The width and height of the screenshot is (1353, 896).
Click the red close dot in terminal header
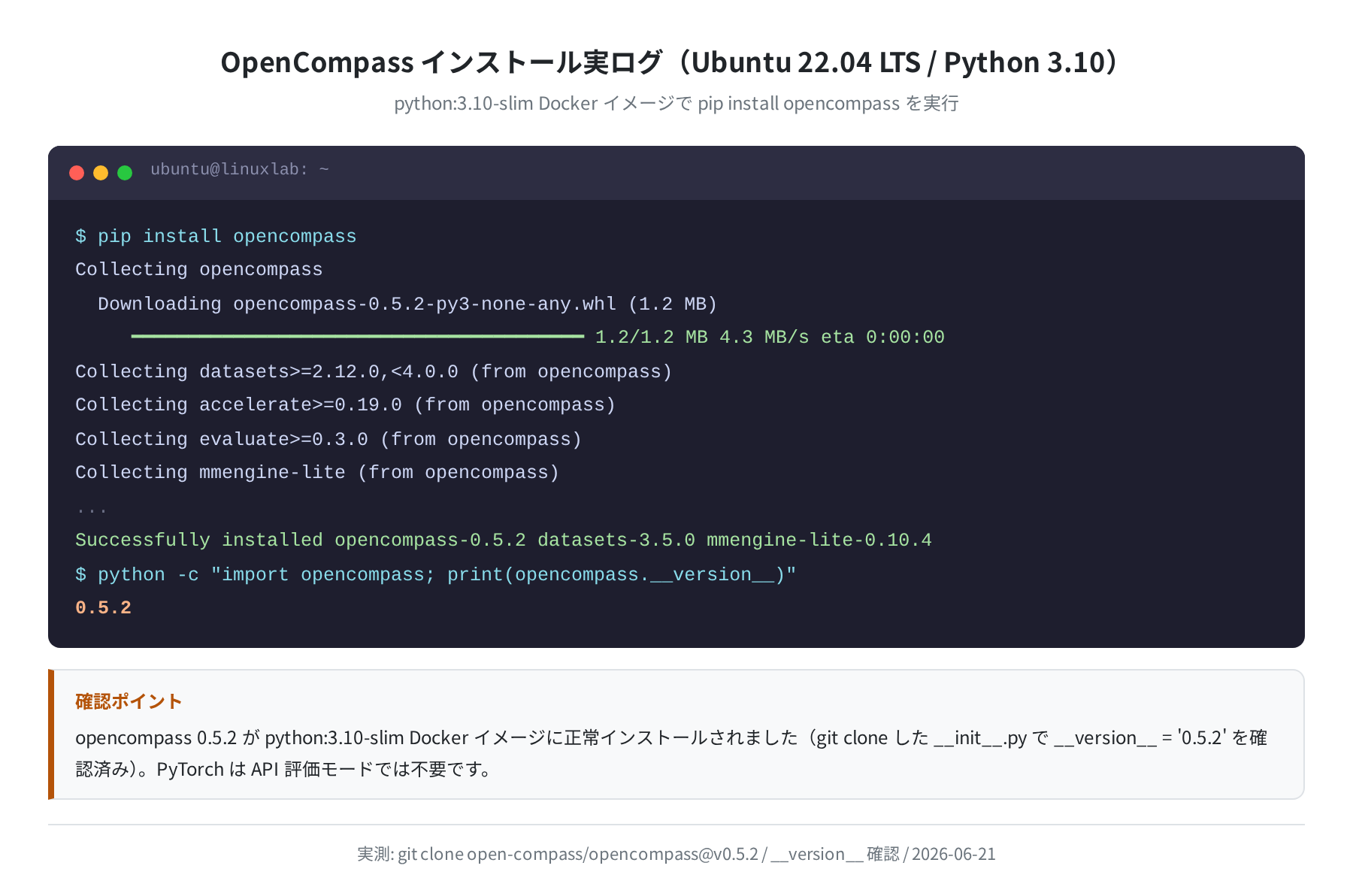(x=77, y=173)
